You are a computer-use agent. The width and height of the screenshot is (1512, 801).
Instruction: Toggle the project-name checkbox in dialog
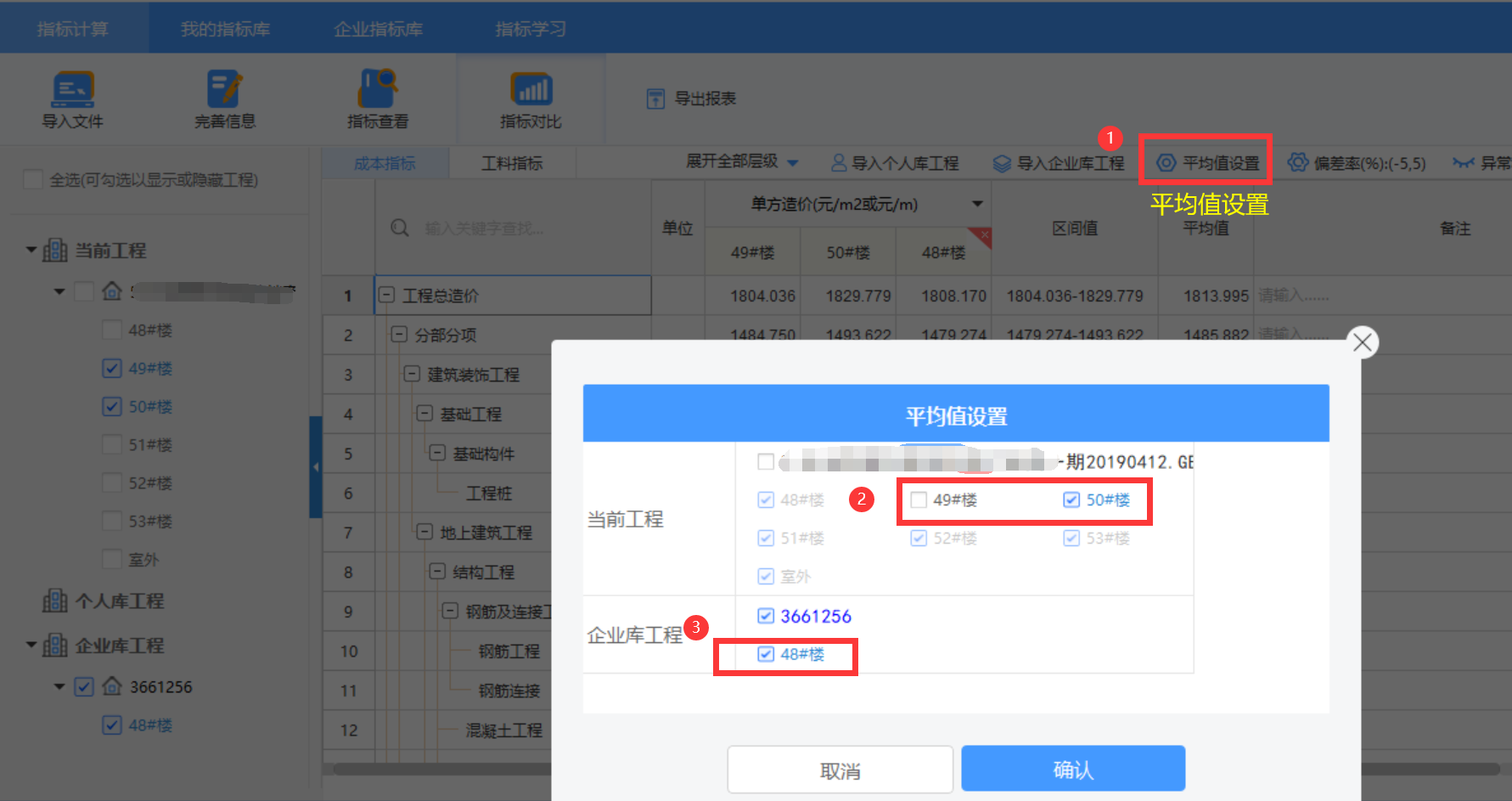(766, 461)
